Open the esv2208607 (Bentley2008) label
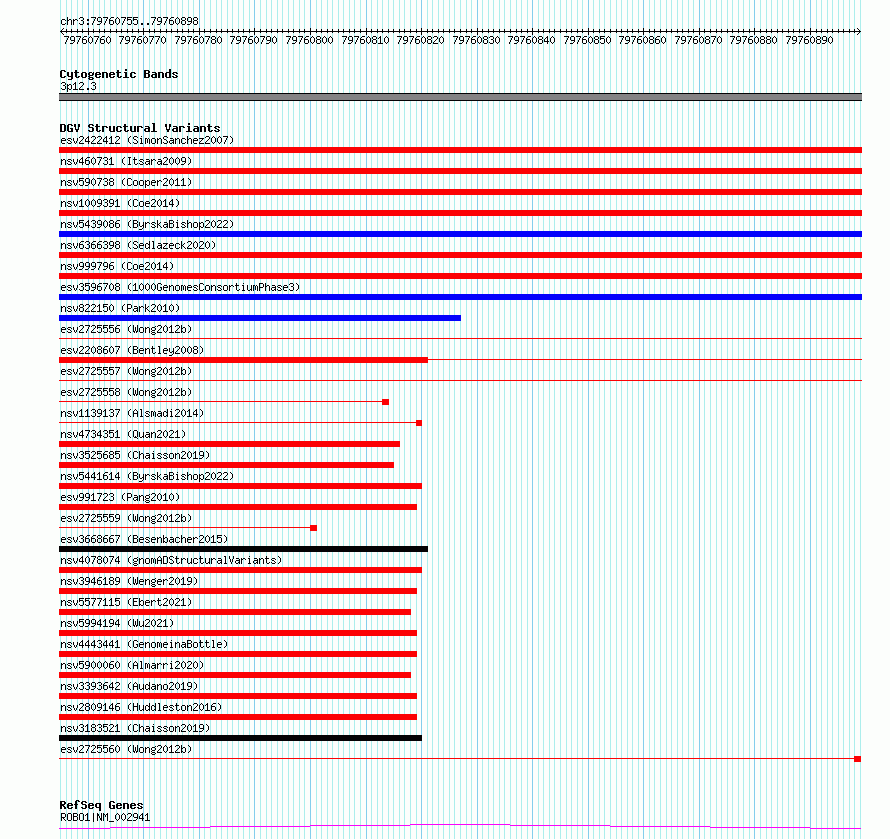 click(132, 350)
